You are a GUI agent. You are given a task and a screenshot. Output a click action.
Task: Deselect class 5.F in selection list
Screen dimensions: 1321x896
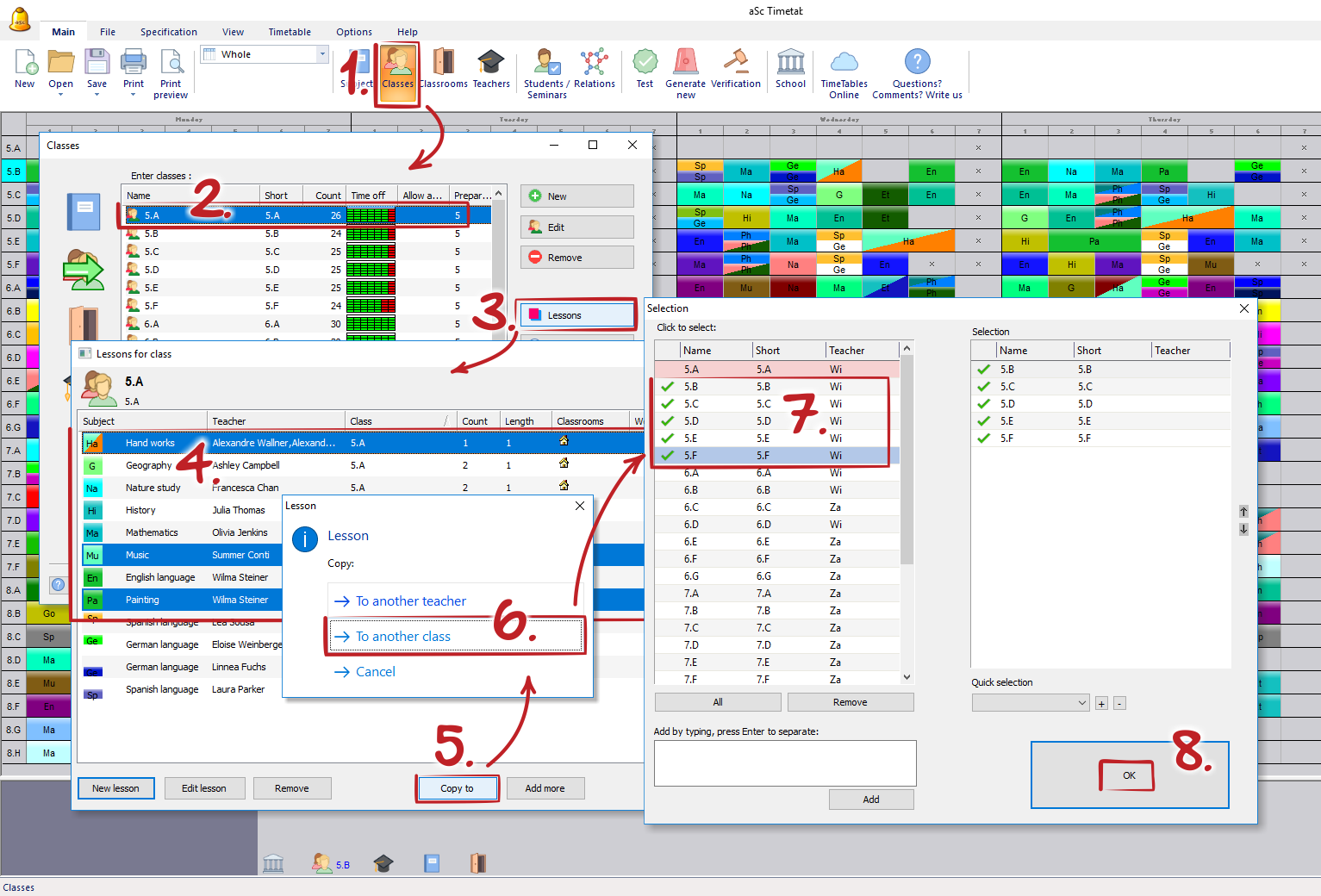668,456
